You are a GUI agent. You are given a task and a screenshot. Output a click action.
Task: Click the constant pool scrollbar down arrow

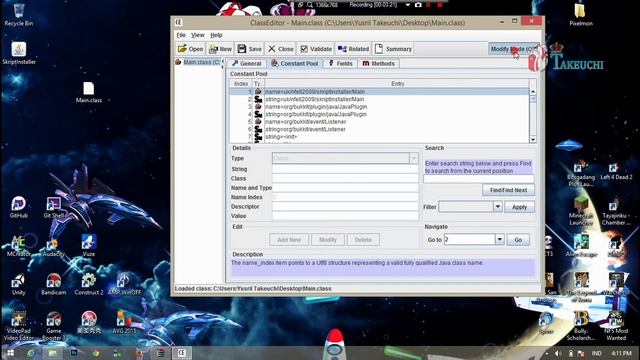[533, 140]
